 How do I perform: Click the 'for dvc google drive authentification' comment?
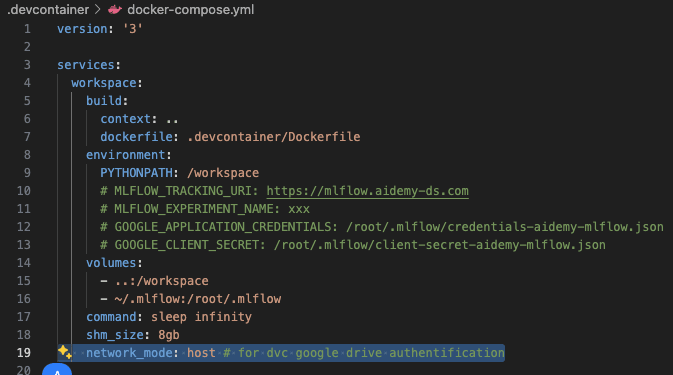tap(371, 353)
